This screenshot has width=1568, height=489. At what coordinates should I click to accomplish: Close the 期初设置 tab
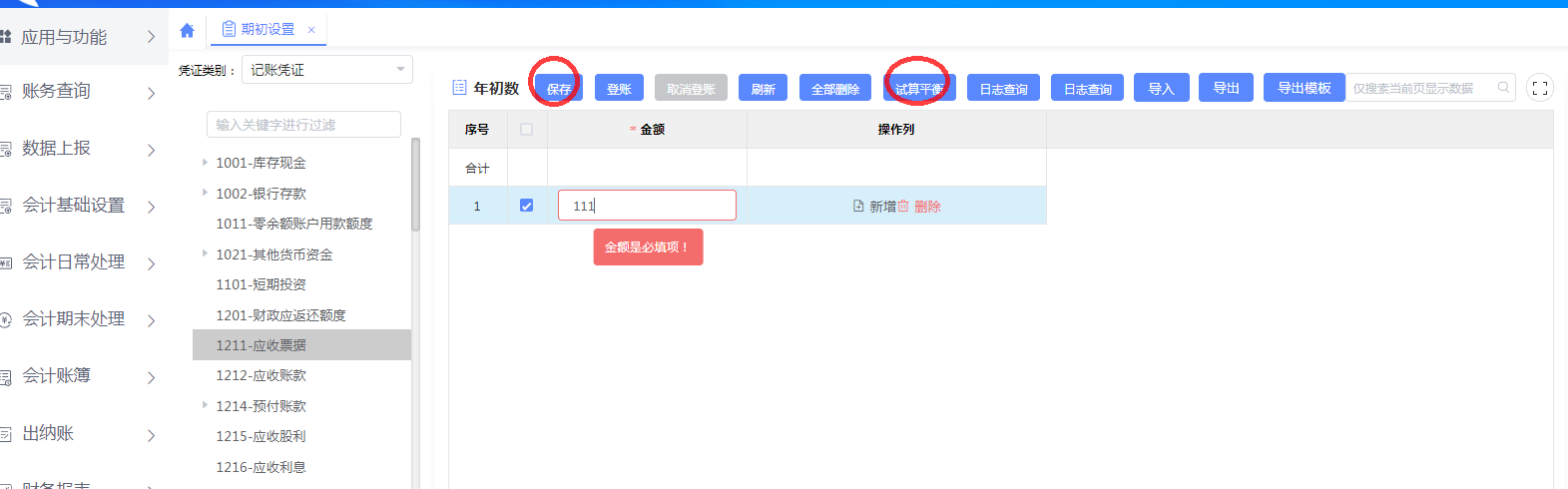[311, 30]
